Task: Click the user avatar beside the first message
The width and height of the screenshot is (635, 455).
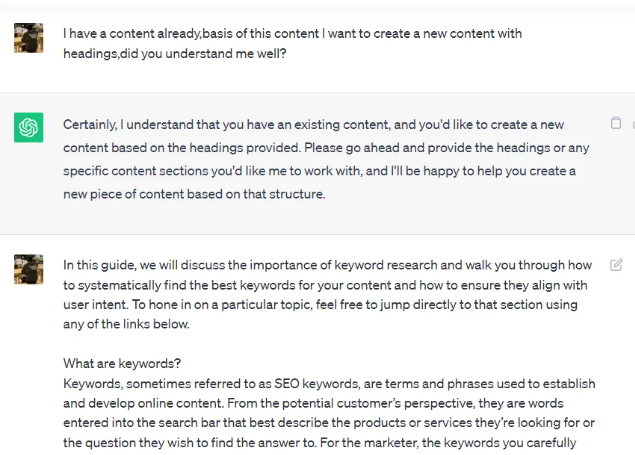Action: [28, 38]
